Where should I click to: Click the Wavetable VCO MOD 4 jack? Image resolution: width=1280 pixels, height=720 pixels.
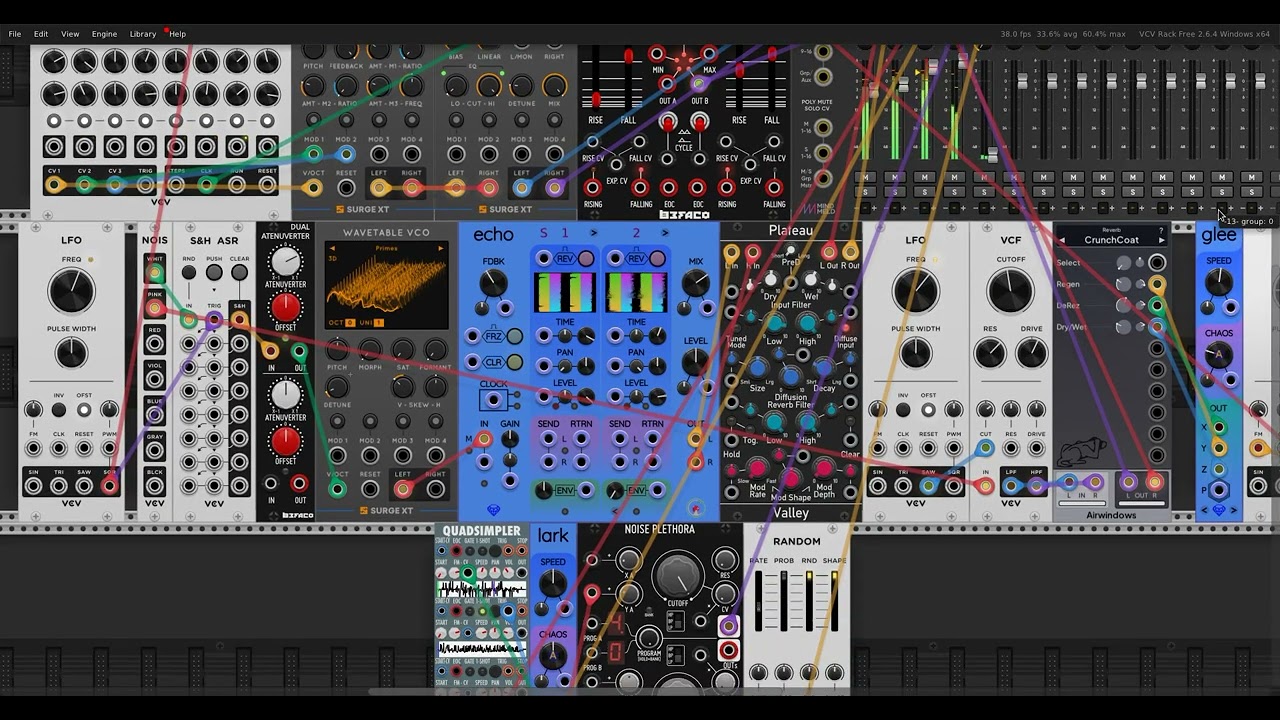tap(436, 456)
